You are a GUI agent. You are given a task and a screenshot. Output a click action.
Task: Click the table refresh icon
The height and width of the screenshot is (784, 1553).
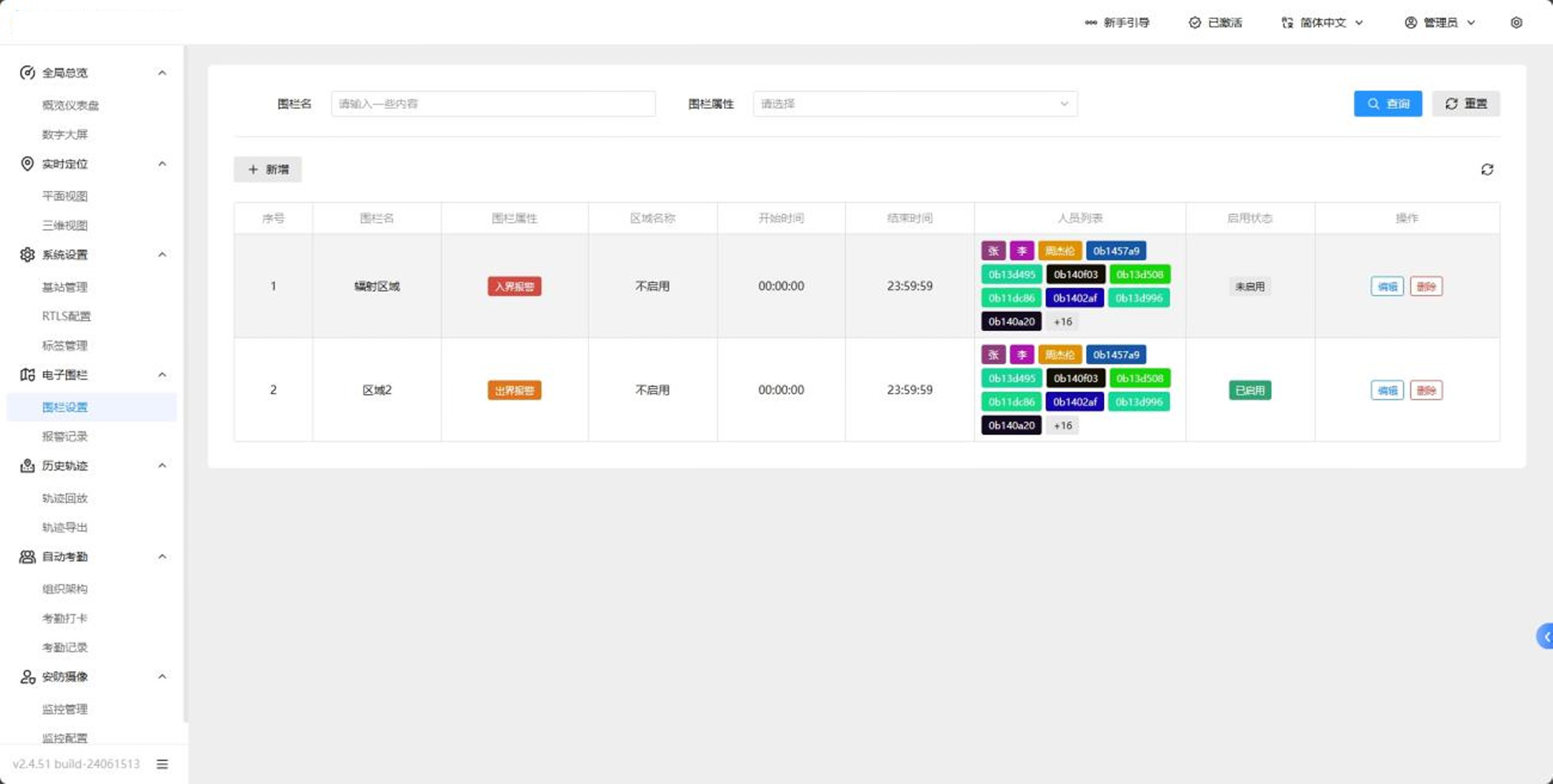click(x=1486, y=170)
